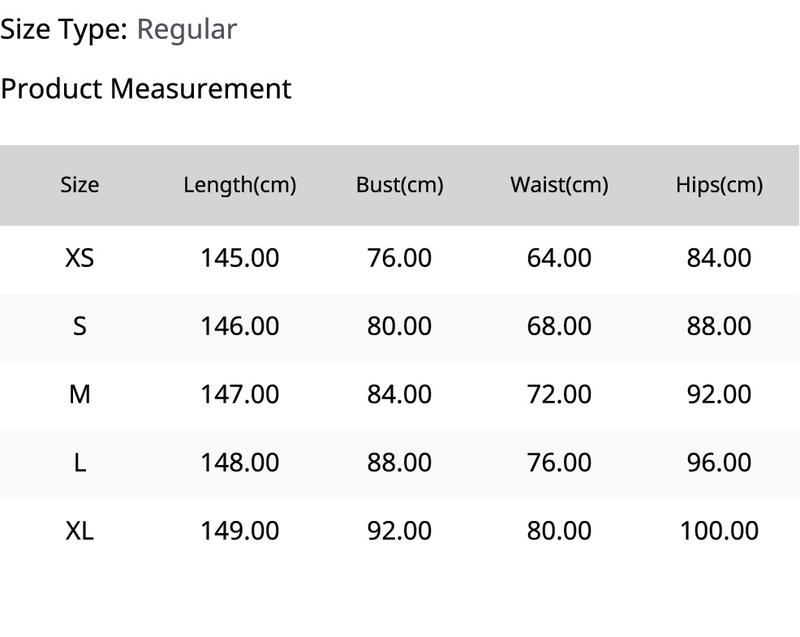Click the Length(cm) column header
The width and height of the screenshot is (800, 637).
pos(240,185)
